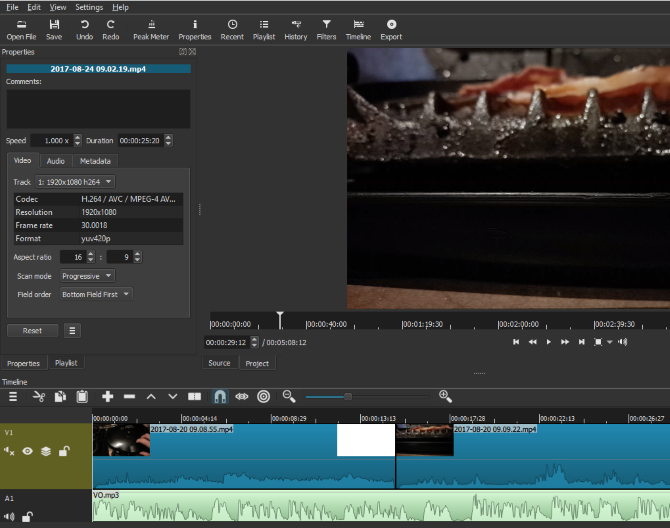Show the Peak Meter
This screenshot has width=670, height=528.
[150, 28]
